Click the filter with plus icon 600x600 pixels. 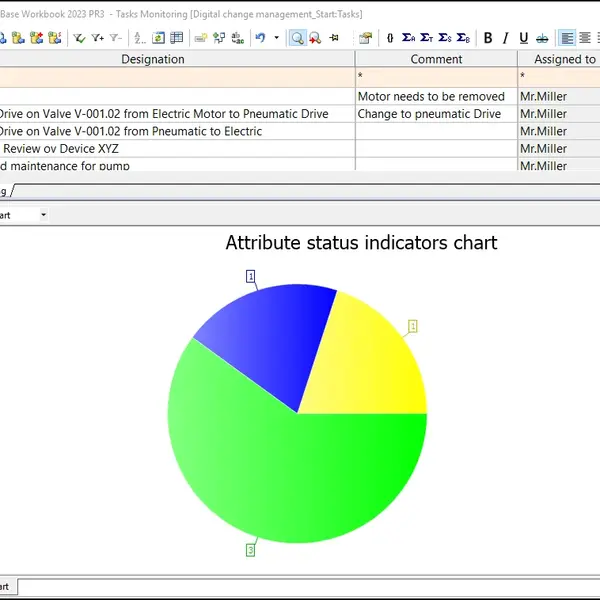98,38
